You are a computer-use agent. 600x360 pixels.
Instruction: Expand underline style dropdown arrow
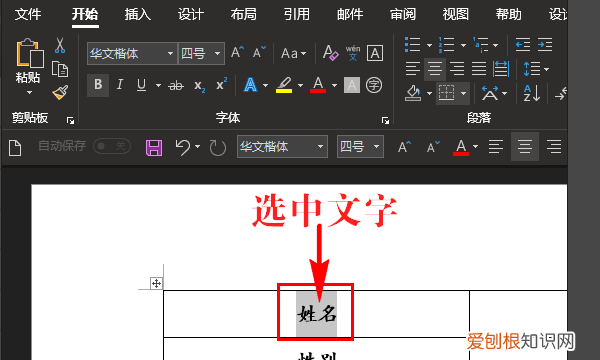click(x=158, y=85)
